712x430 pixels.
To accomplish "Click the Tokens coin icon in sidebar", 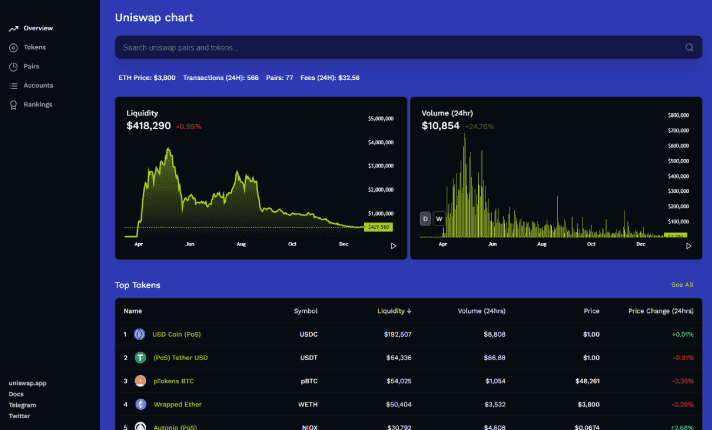I will pos(13,48).
